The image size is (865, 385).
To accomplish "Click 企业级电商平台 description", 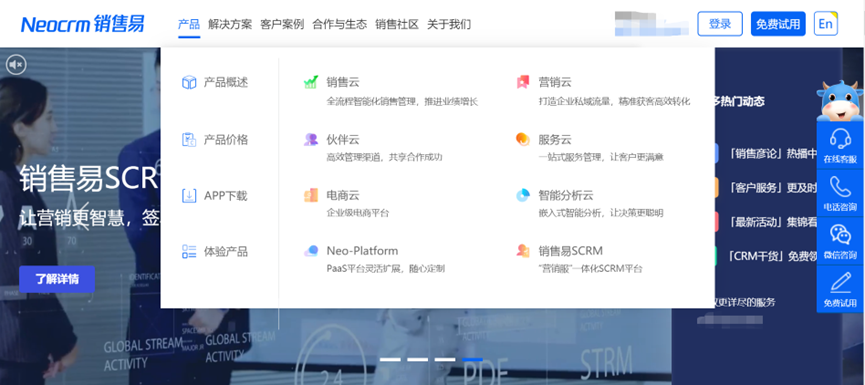I will tap(357, 213).
